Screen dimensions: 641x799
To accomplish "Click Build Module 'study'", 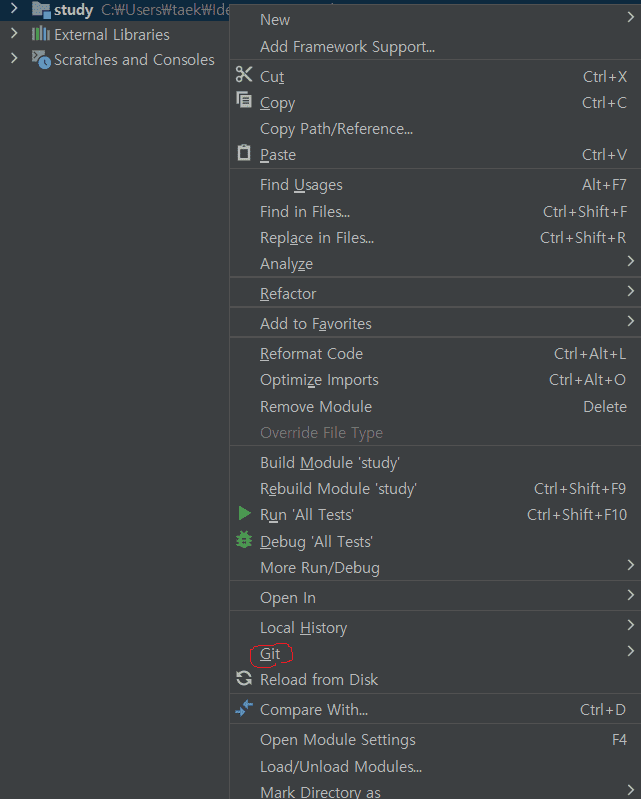I will (x=329, y=462).
